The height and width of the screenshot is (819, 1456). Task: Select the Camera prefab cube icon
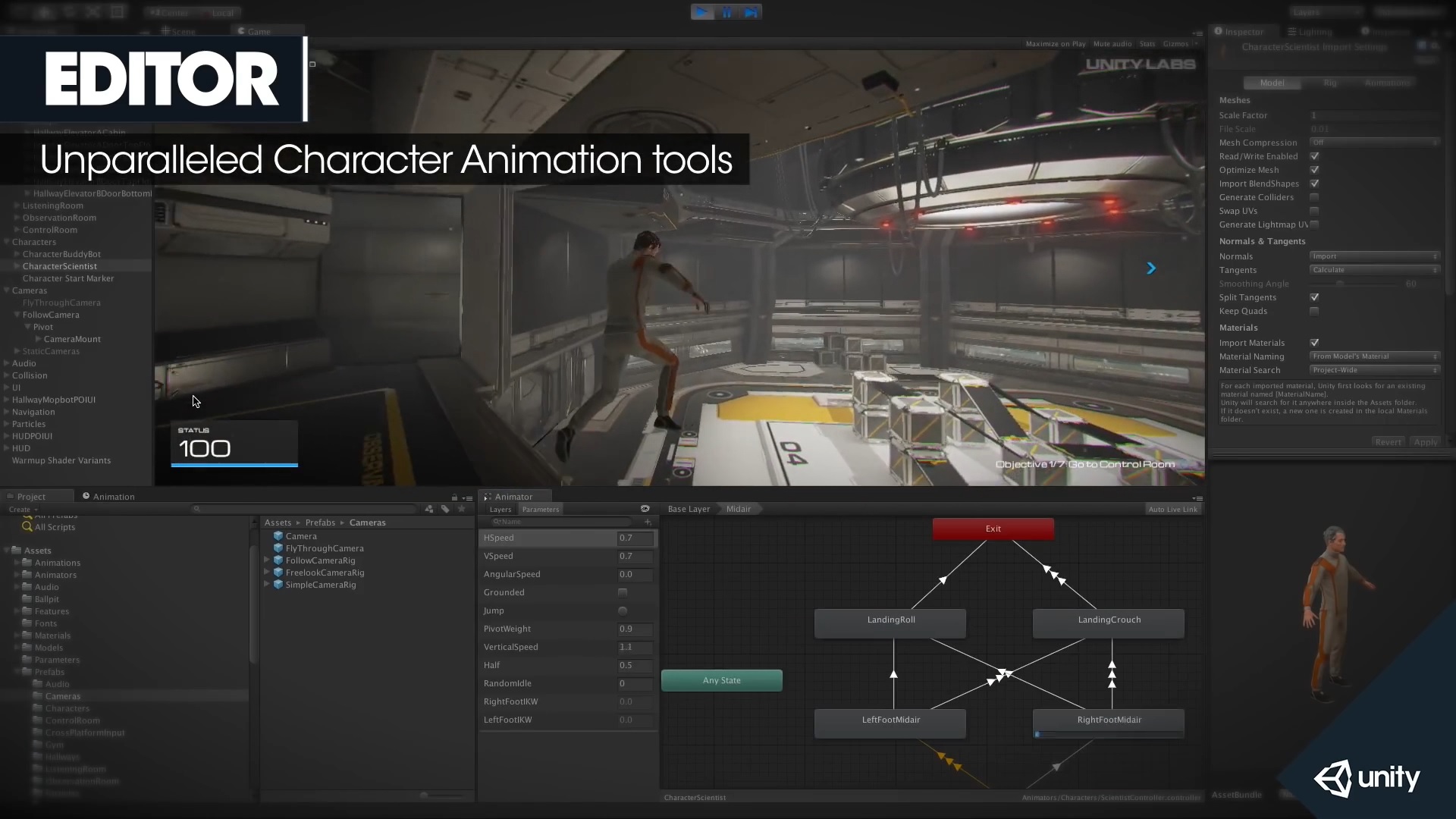click(278, 536)
